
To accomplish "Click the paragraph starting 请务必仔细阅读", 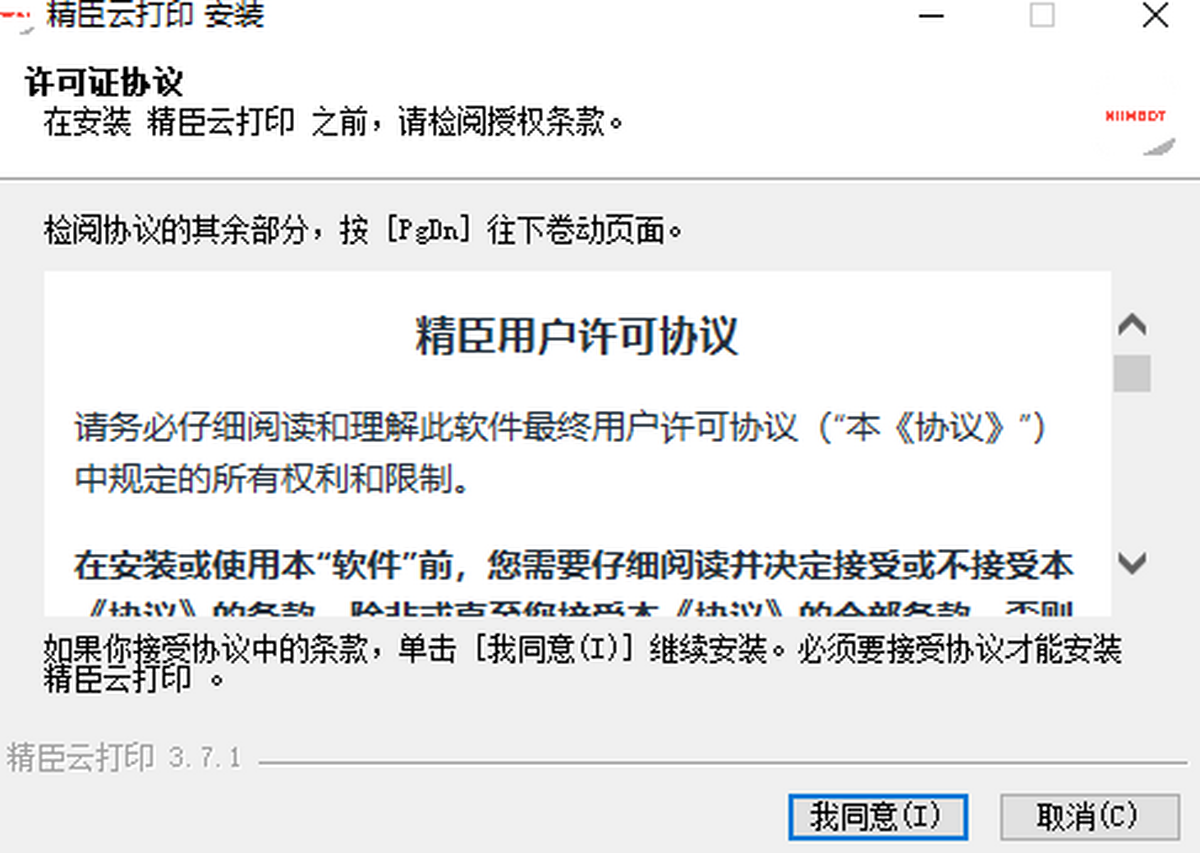I will click(x=561, y=455).
